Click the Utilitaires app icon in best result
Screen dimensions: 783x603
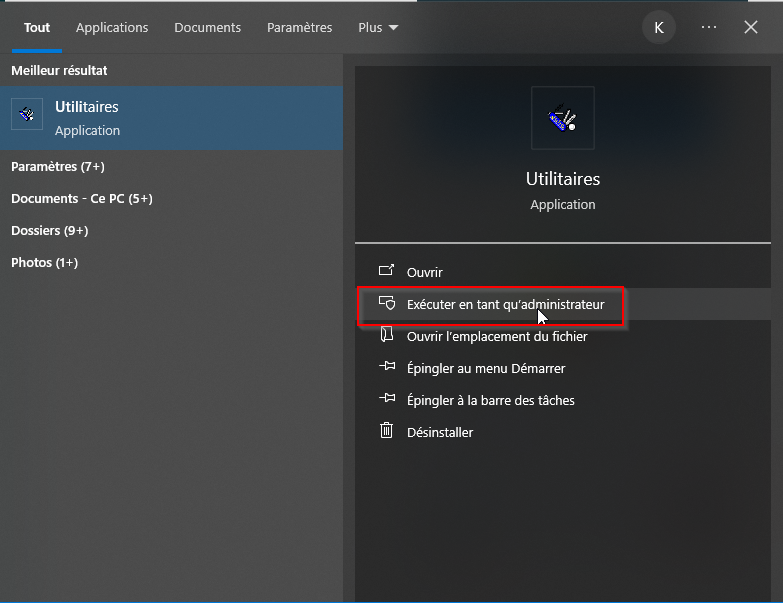pyautogui.click(x=27, y=114)
